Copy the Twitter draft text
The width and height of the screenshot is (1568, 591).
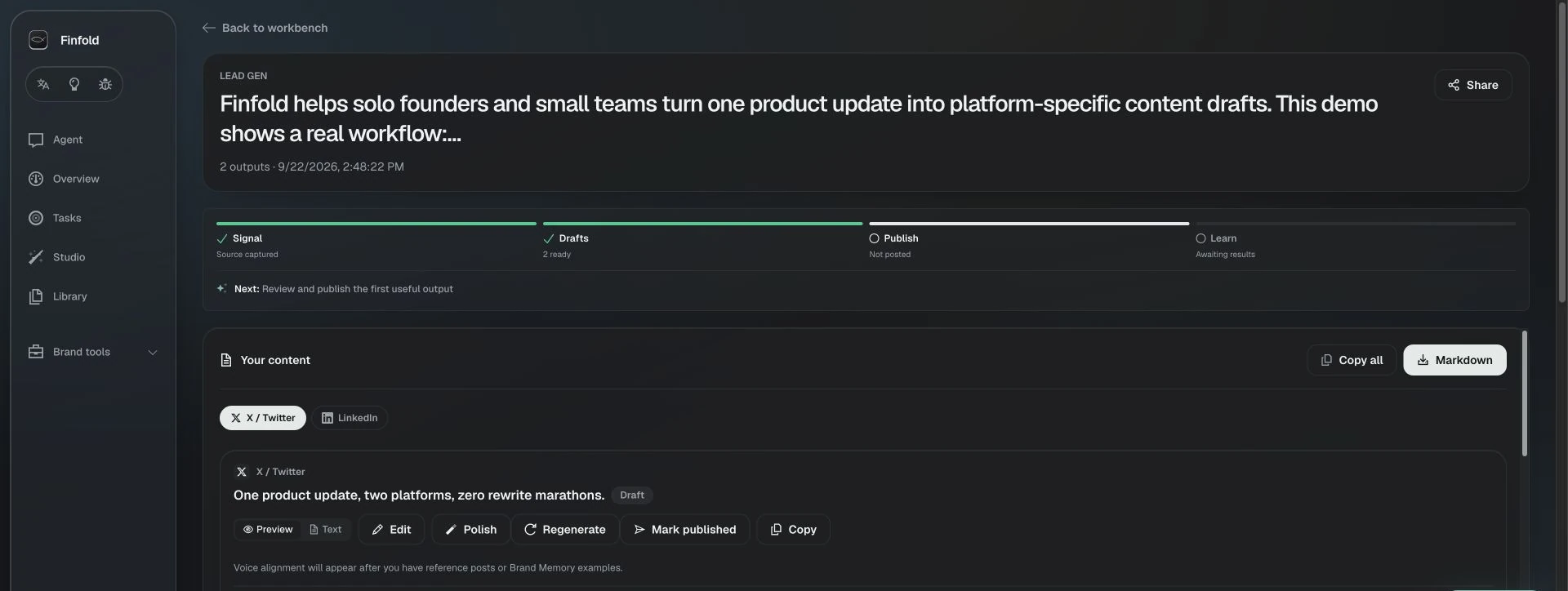click(793, 530)
